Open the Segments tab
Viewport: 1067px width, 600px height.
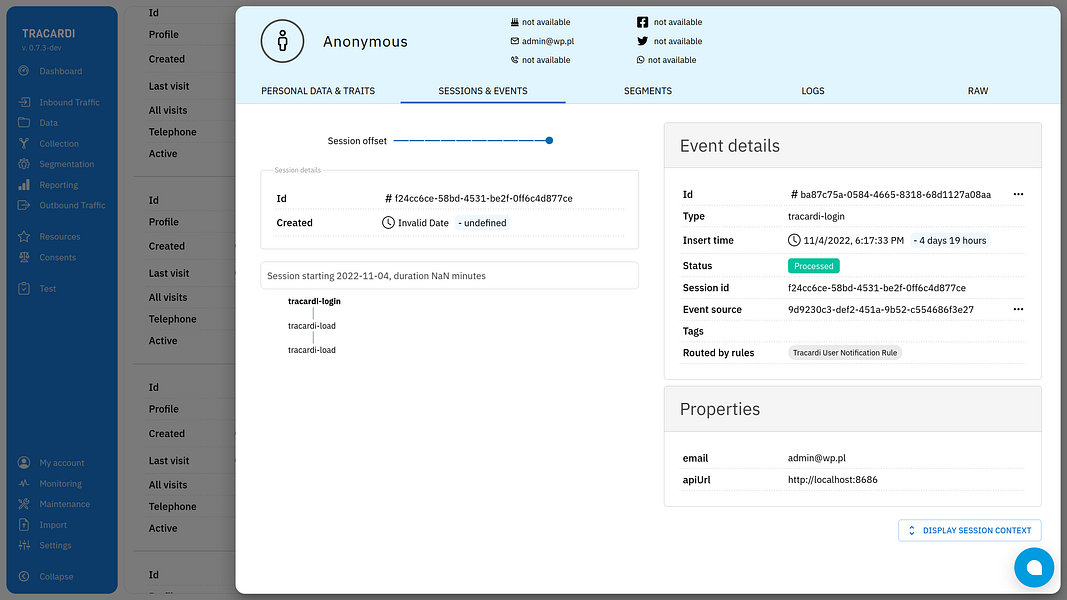[648, 90]
